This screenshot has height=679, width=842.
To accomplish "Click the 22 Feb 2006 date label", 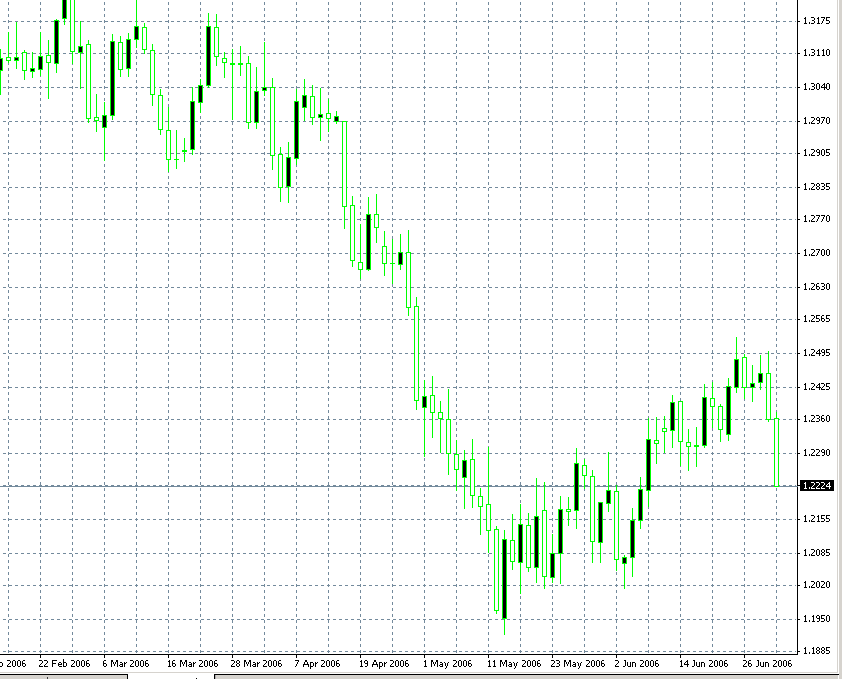I will click(x=64, y=664).
